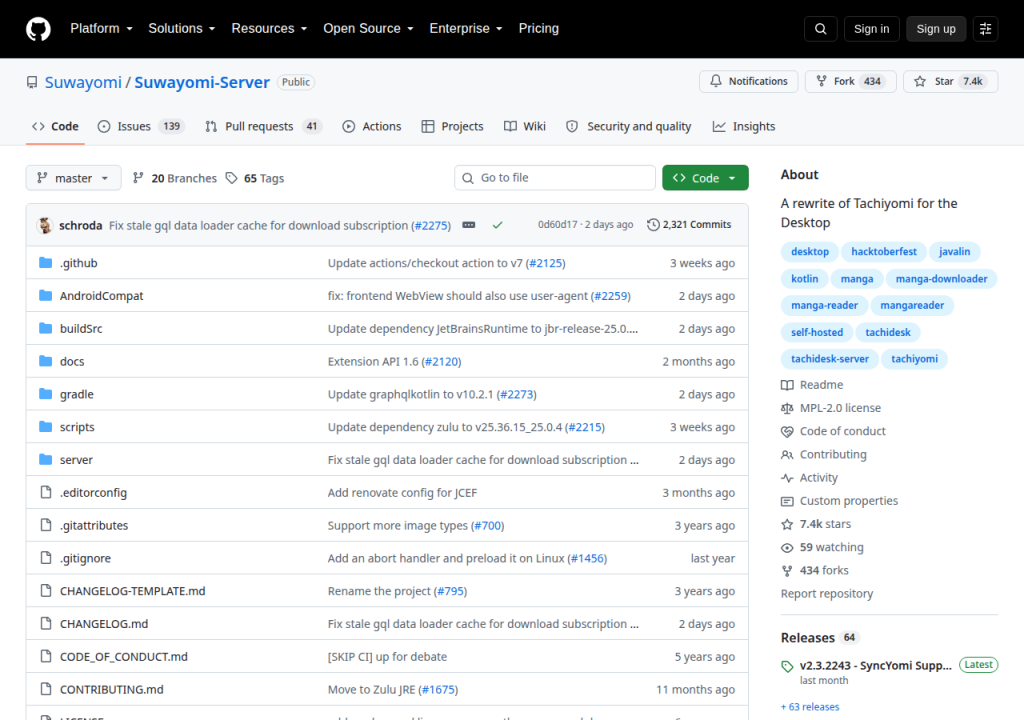Viewport: 1024px width, 720px height.
Task: Click the Notifications bell button
Action: pyautogui.click(x=748, y=81)
